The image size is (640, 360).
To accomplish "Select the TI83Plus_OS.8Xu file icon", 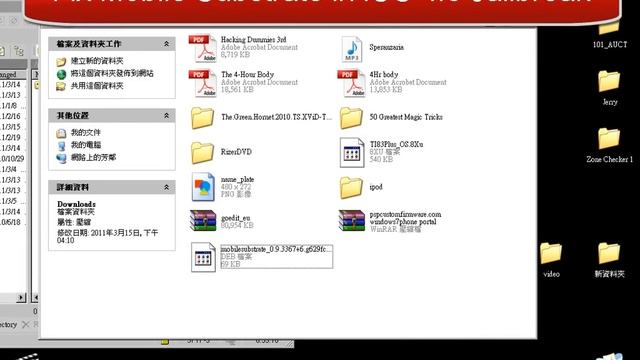I will (x=351, y=152).
